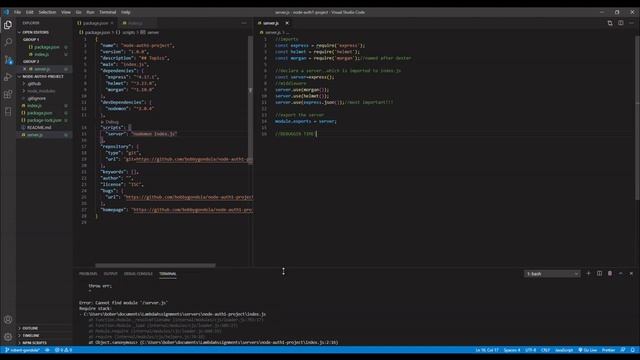Open more actions for the server.js editor group

coord(631,23)
